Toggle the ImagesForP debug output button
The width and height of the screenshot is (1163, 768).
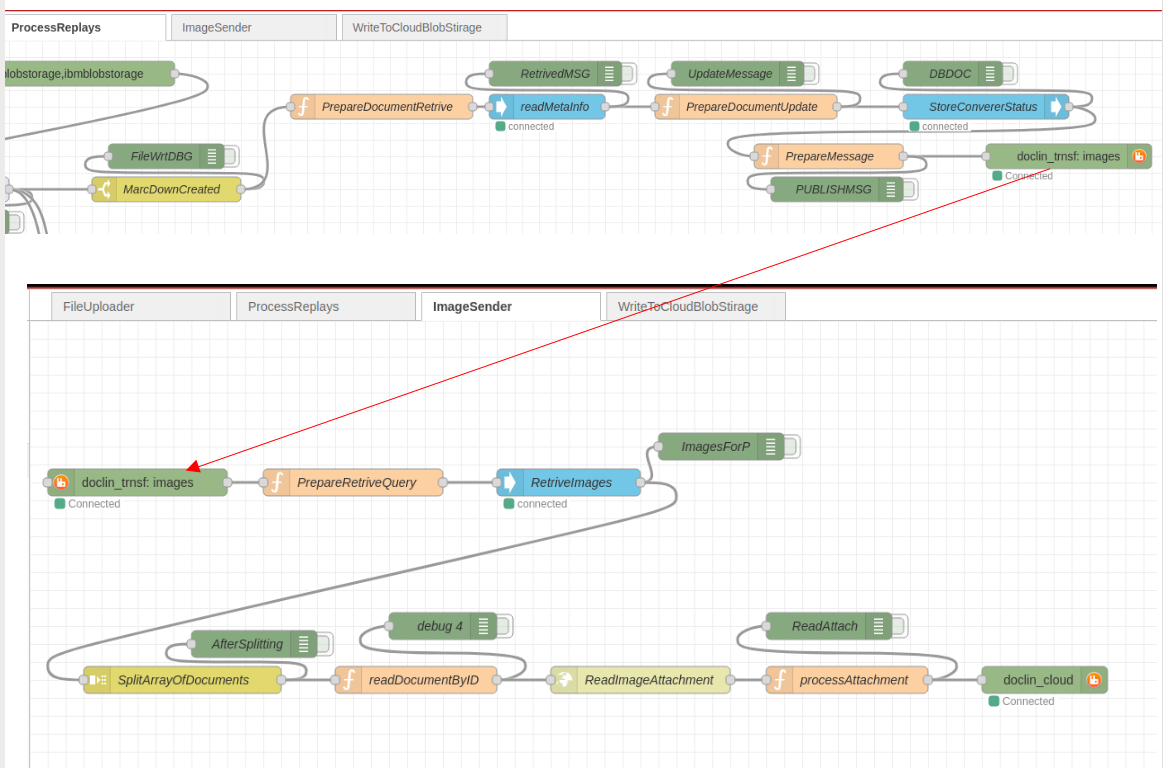[791, 447]
